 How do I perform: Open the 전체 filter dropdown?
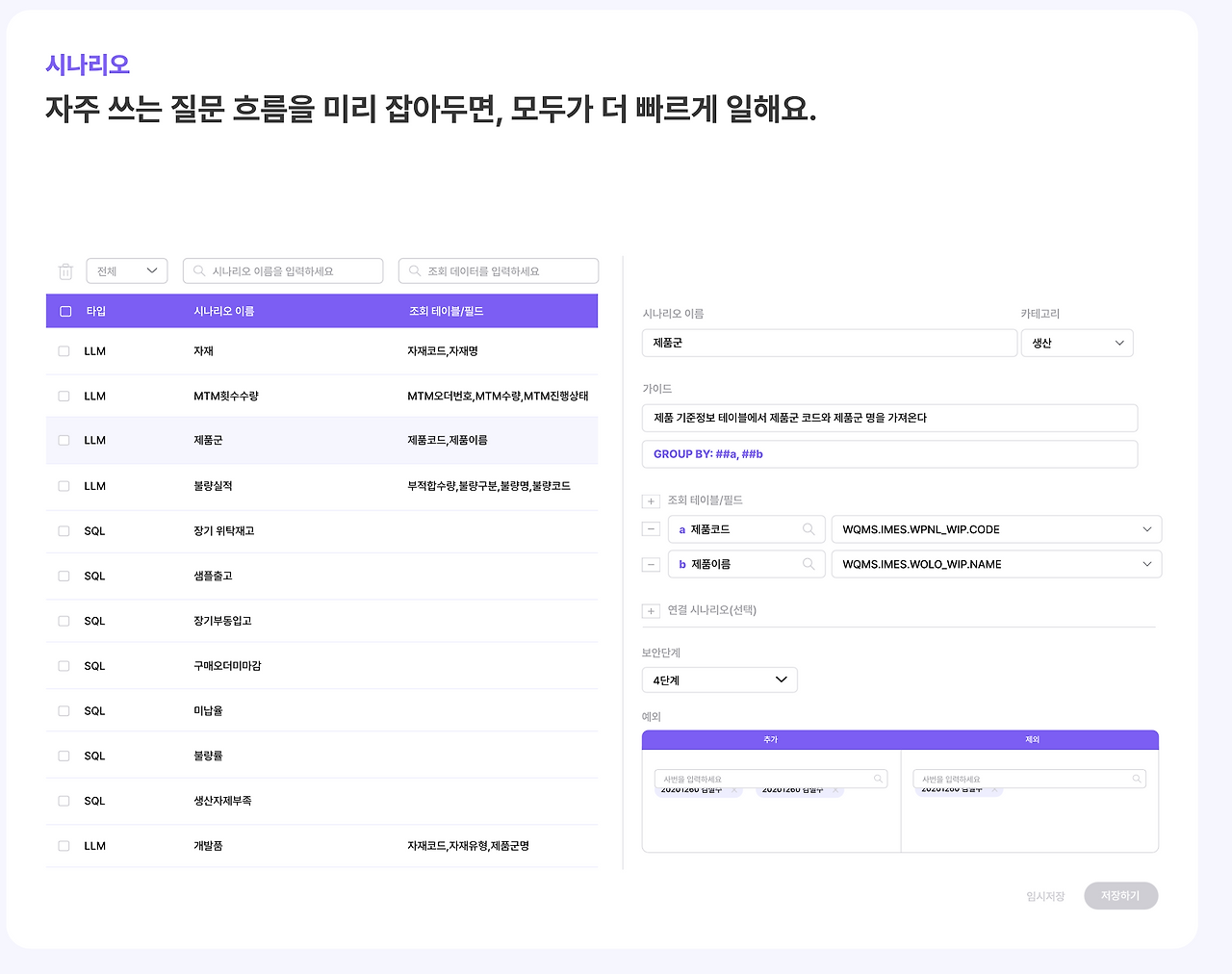click(x=126, y=270)
